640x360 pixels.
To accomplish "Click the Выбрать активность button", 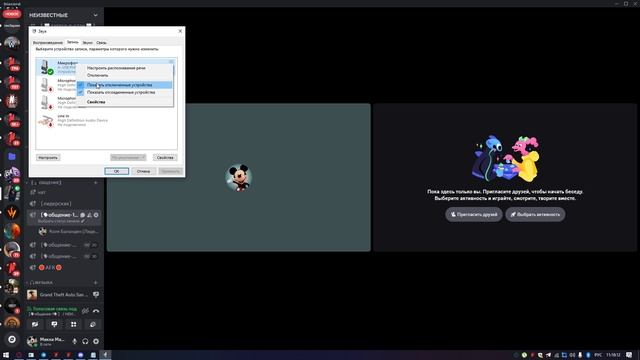I will point(535,214).
